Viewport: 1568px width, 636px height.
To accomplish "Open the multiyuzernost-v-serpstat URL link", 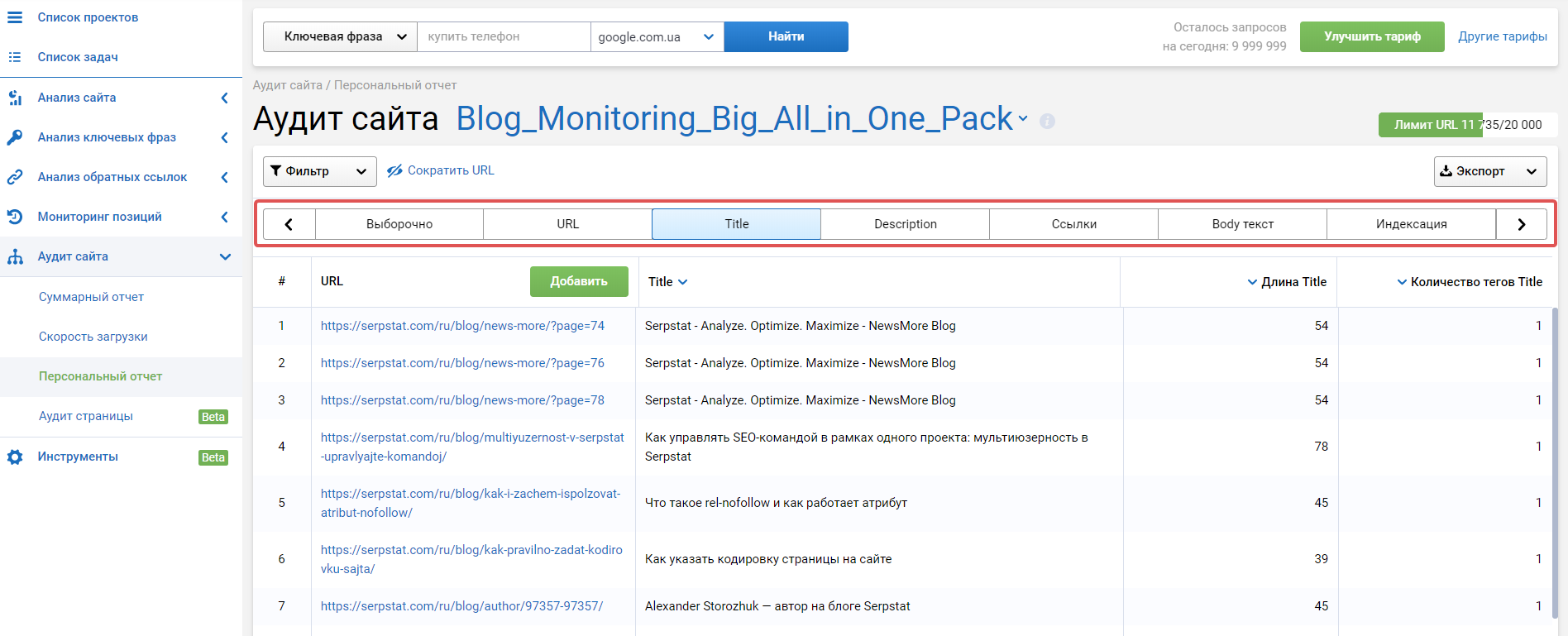I will click(472, 447).
